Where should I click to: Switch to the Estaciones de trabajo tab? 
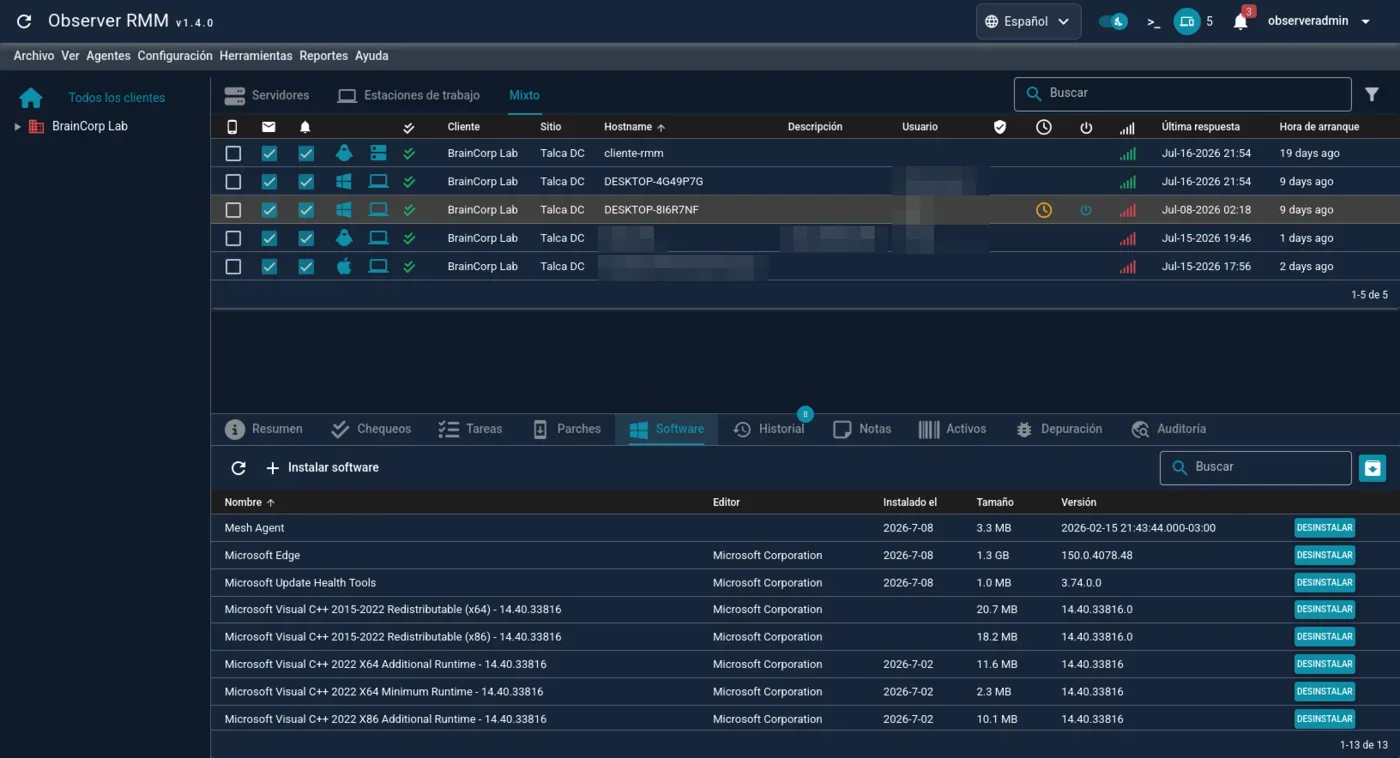pos(409,95)
